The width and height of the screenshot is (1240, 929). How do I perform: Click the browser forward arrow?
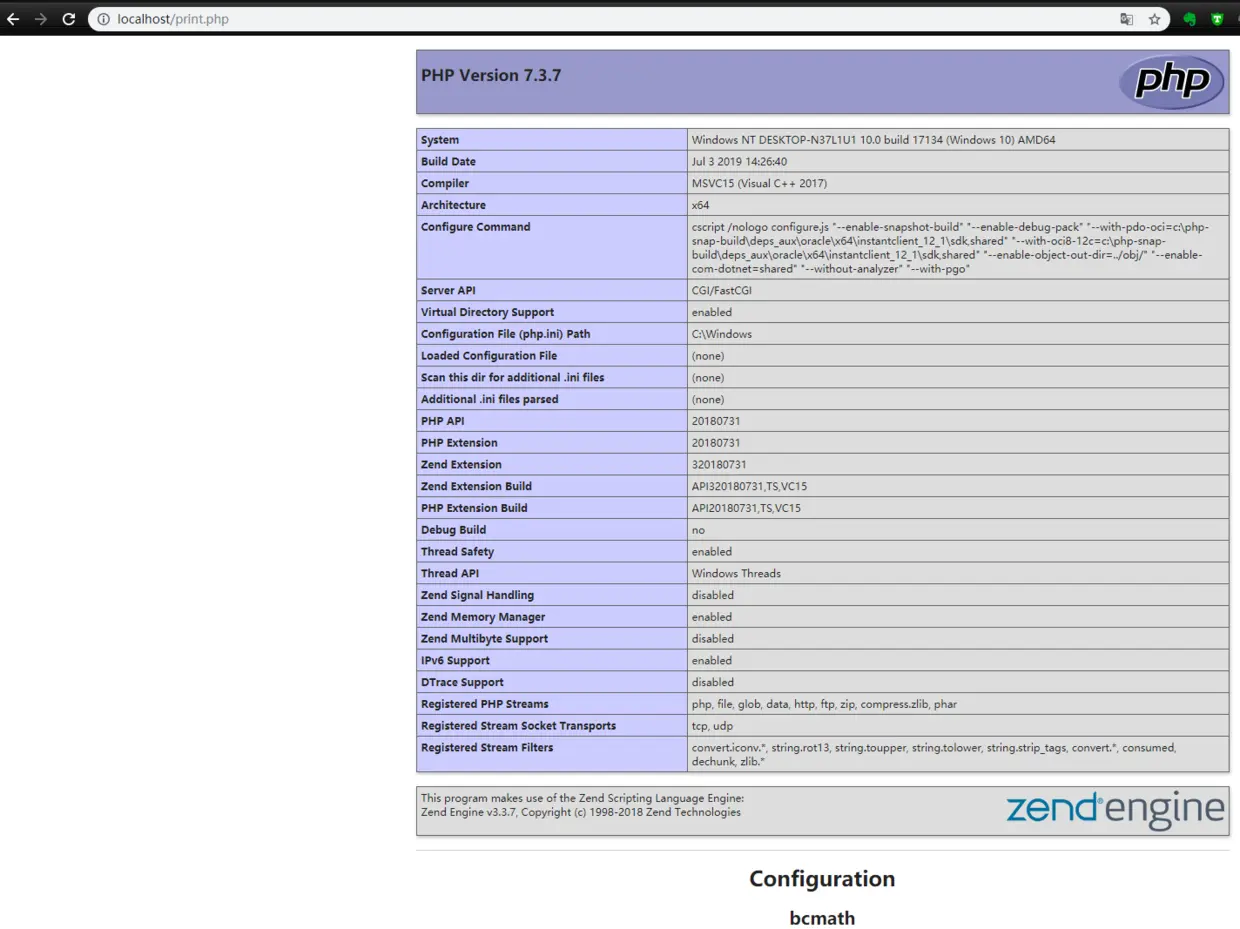tap(41, 19)
